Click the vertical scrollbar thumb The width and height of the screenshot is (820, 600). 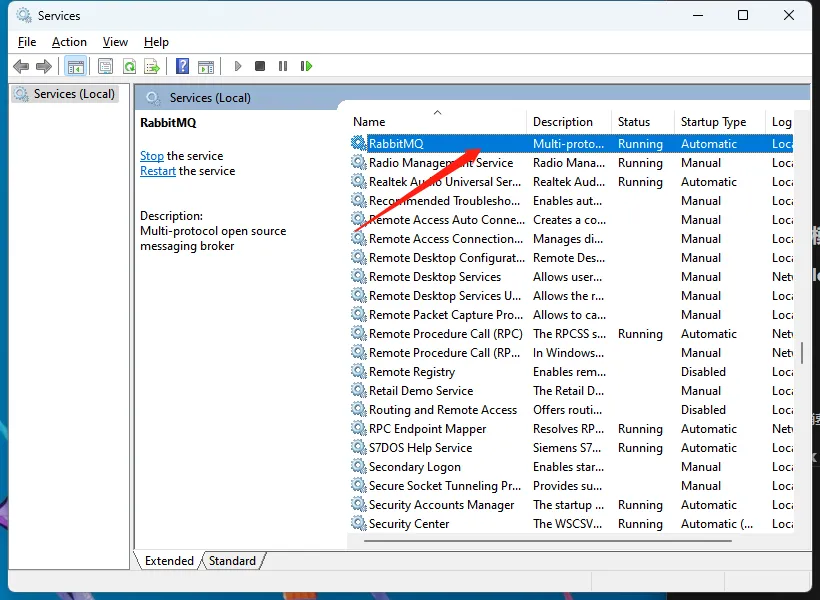[x=802, y=353]
